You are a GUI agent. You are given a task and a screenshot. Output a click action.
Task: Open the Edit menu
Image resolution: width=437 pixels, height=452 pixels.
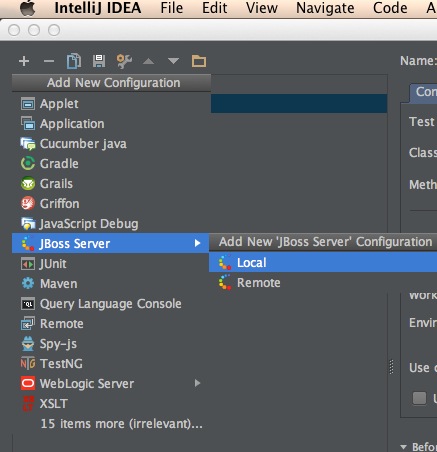214,8
